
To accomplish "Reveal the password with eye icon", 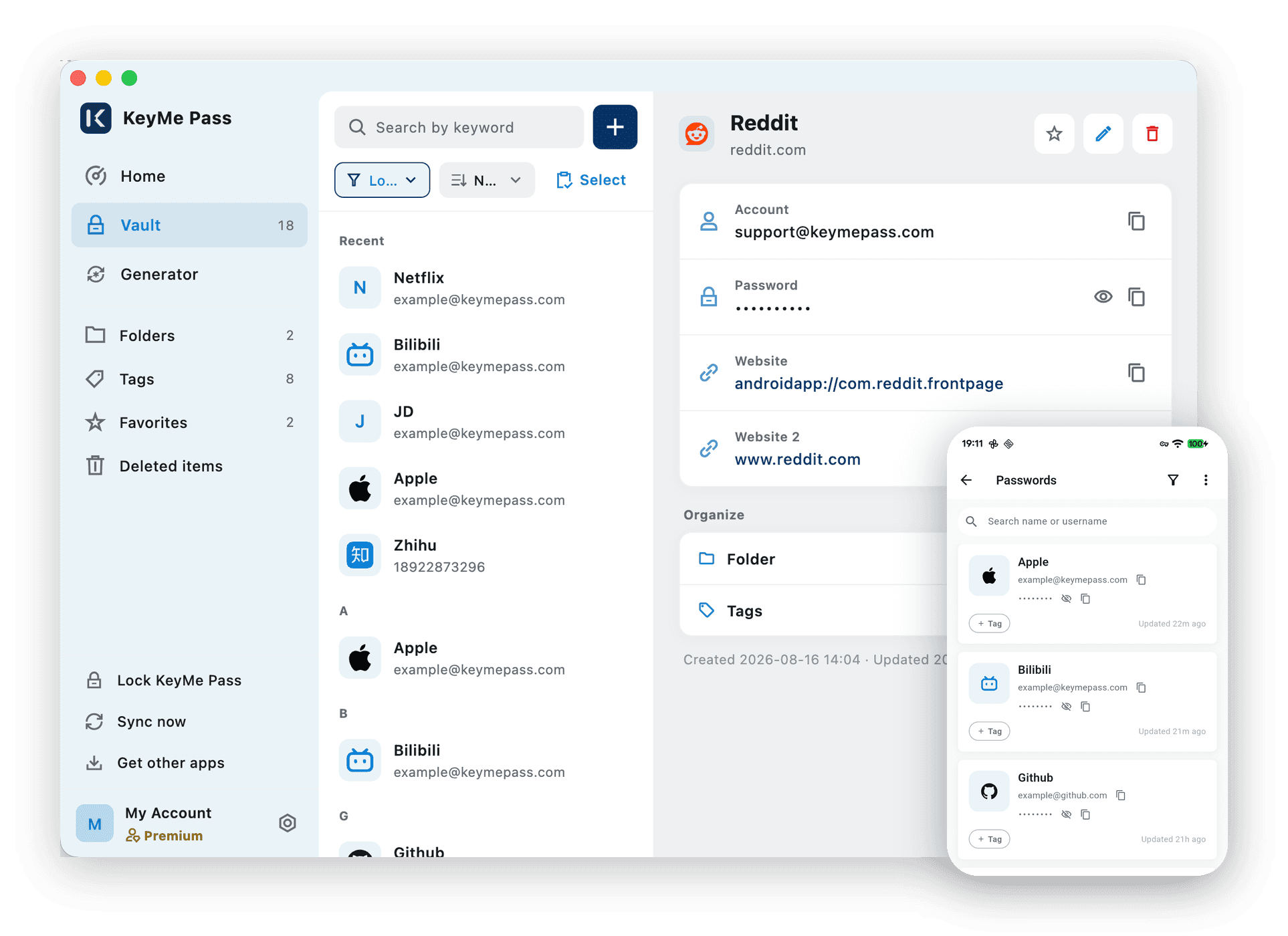I will tap(1103, 297).
